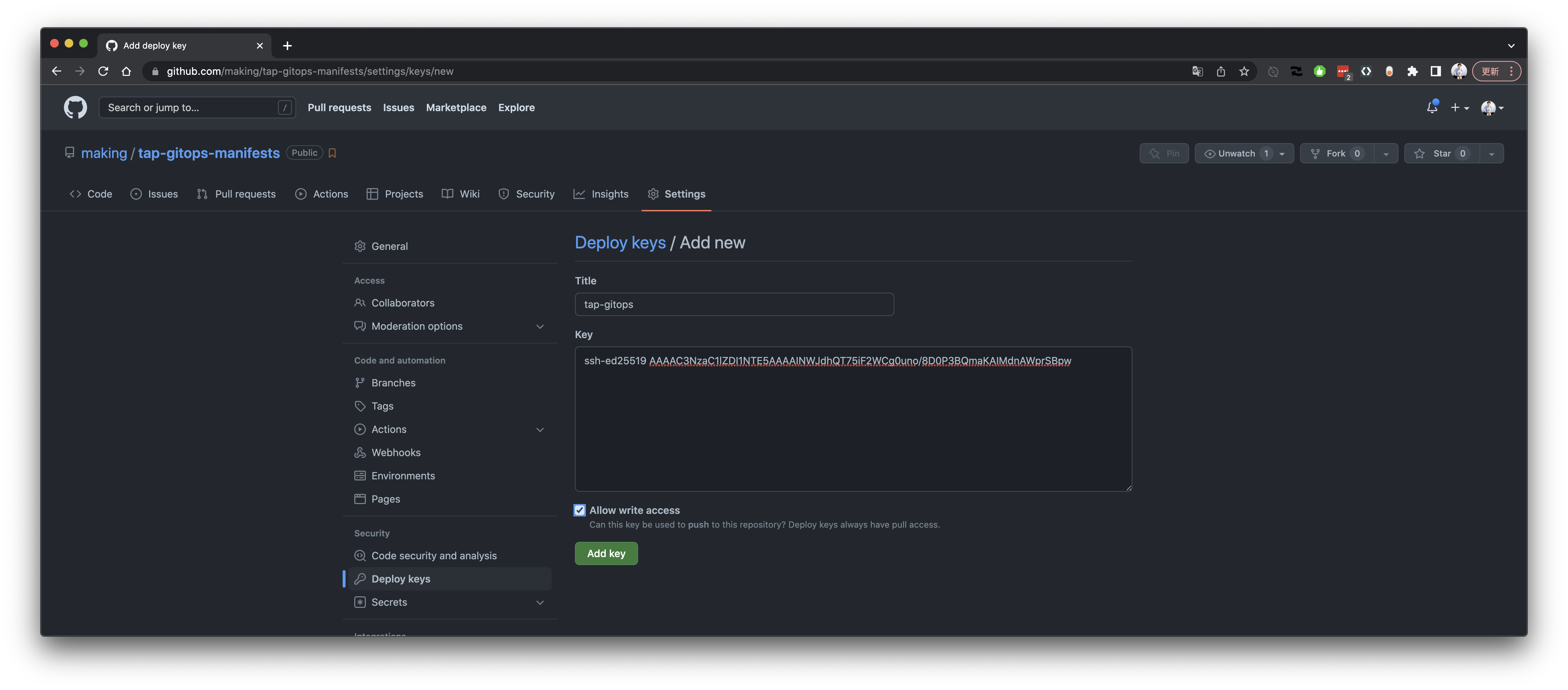The width and height of the screenshot is (1568, 690).
Task: Open the extensions puzzle icon
Action: [x=1412, y=71]
